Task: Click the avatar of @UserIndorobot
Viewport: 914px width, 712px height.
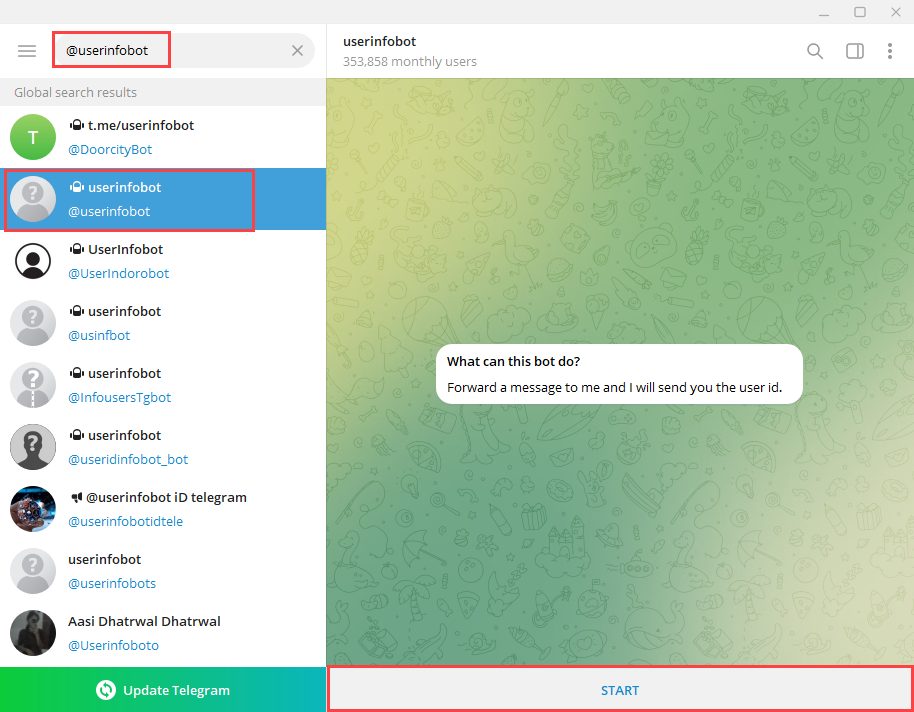Action: (33, 261)
